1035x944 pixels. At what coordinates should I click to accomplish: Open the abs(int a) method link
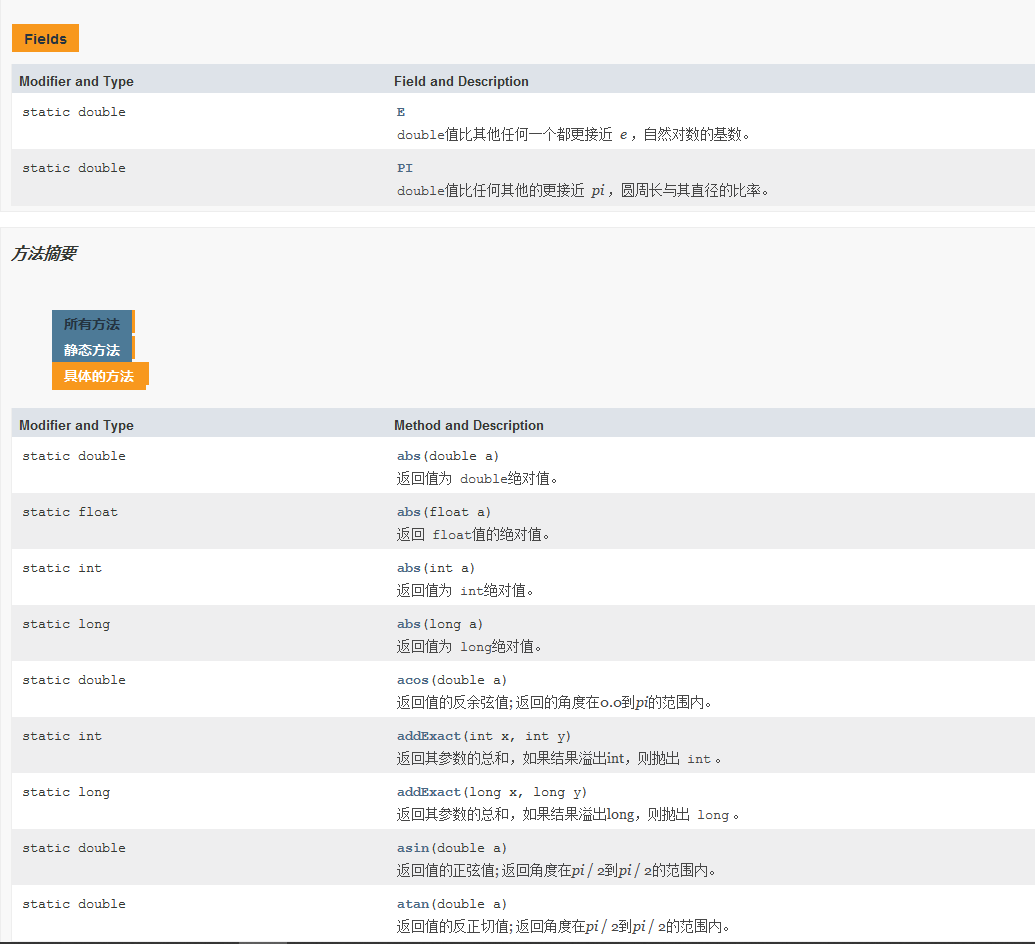(409, 568)
